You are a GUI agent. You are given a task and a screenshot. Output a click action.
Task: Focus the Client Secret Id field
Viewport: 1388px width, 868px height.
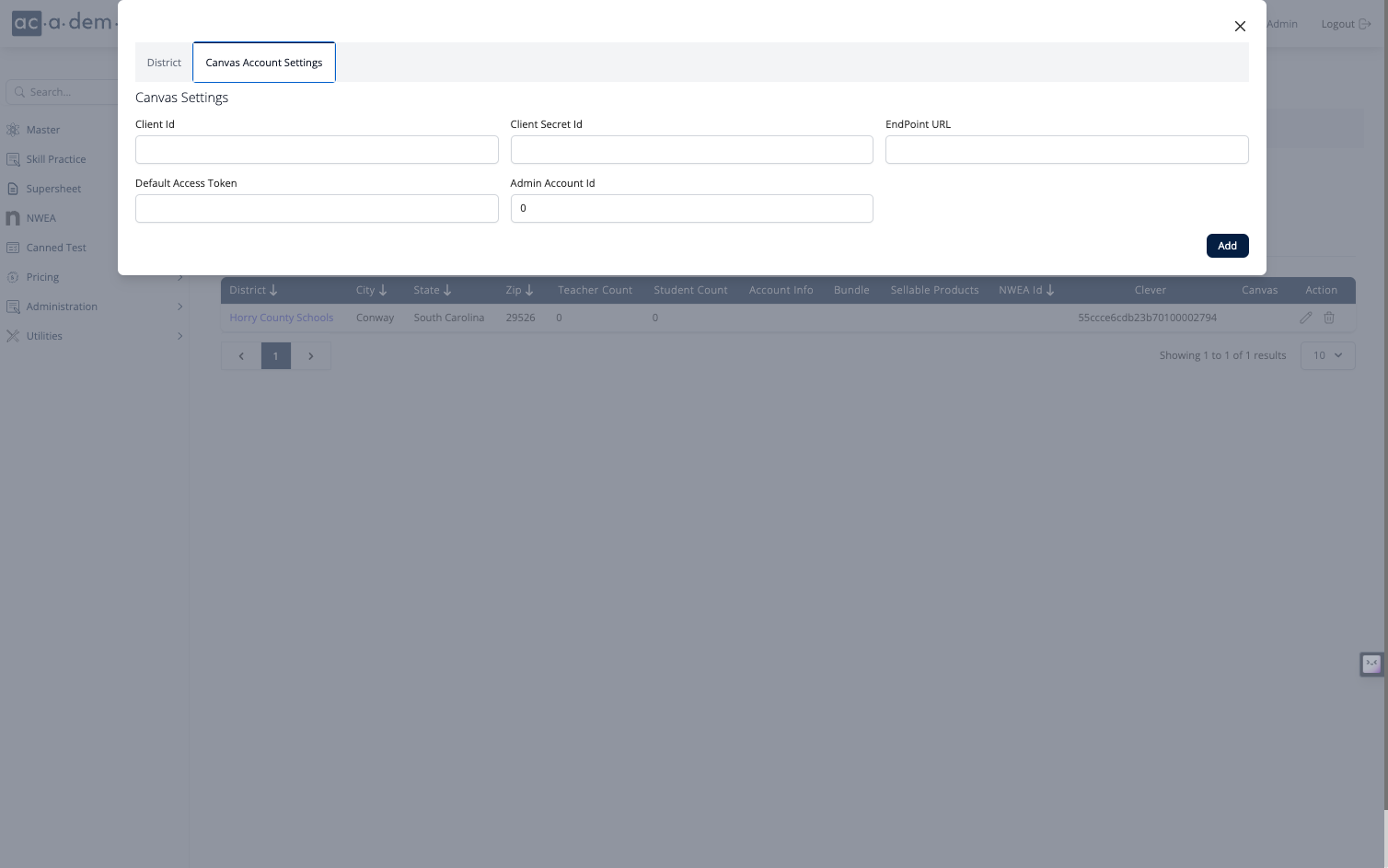691,150
